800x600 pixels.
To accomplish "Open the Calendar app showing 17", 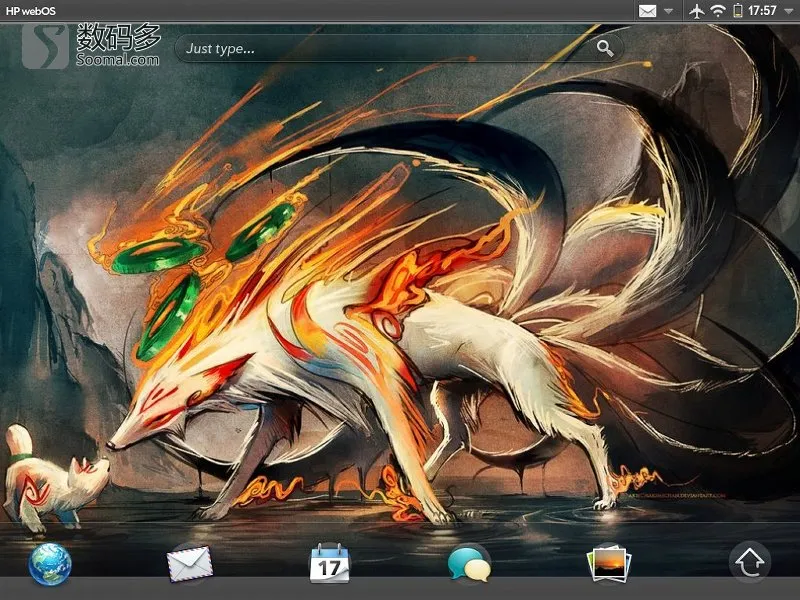I will (x=330, y=563).
